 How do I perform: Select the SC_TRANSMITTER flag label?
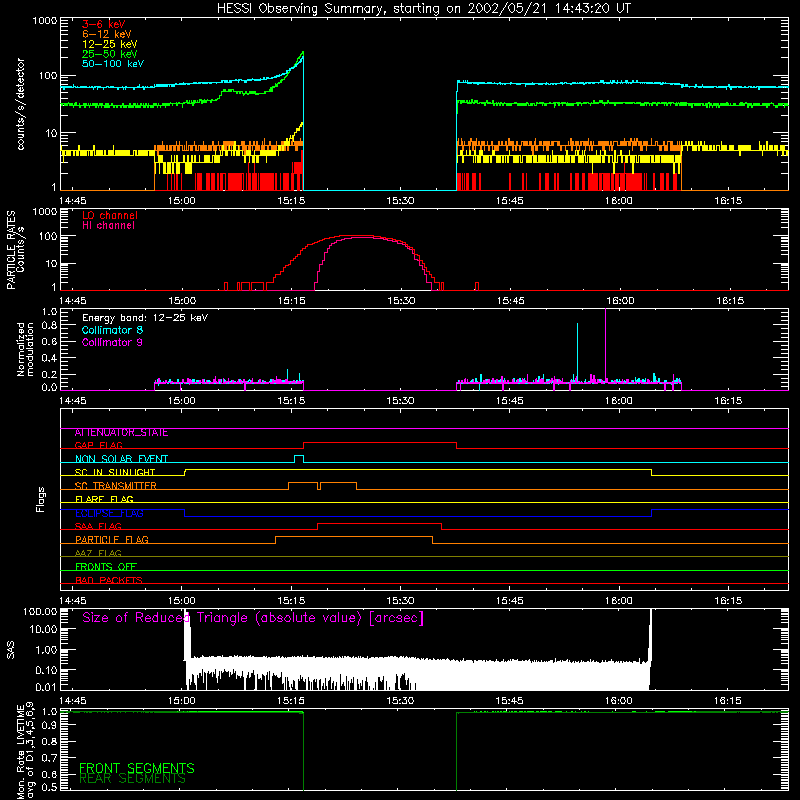115,486
